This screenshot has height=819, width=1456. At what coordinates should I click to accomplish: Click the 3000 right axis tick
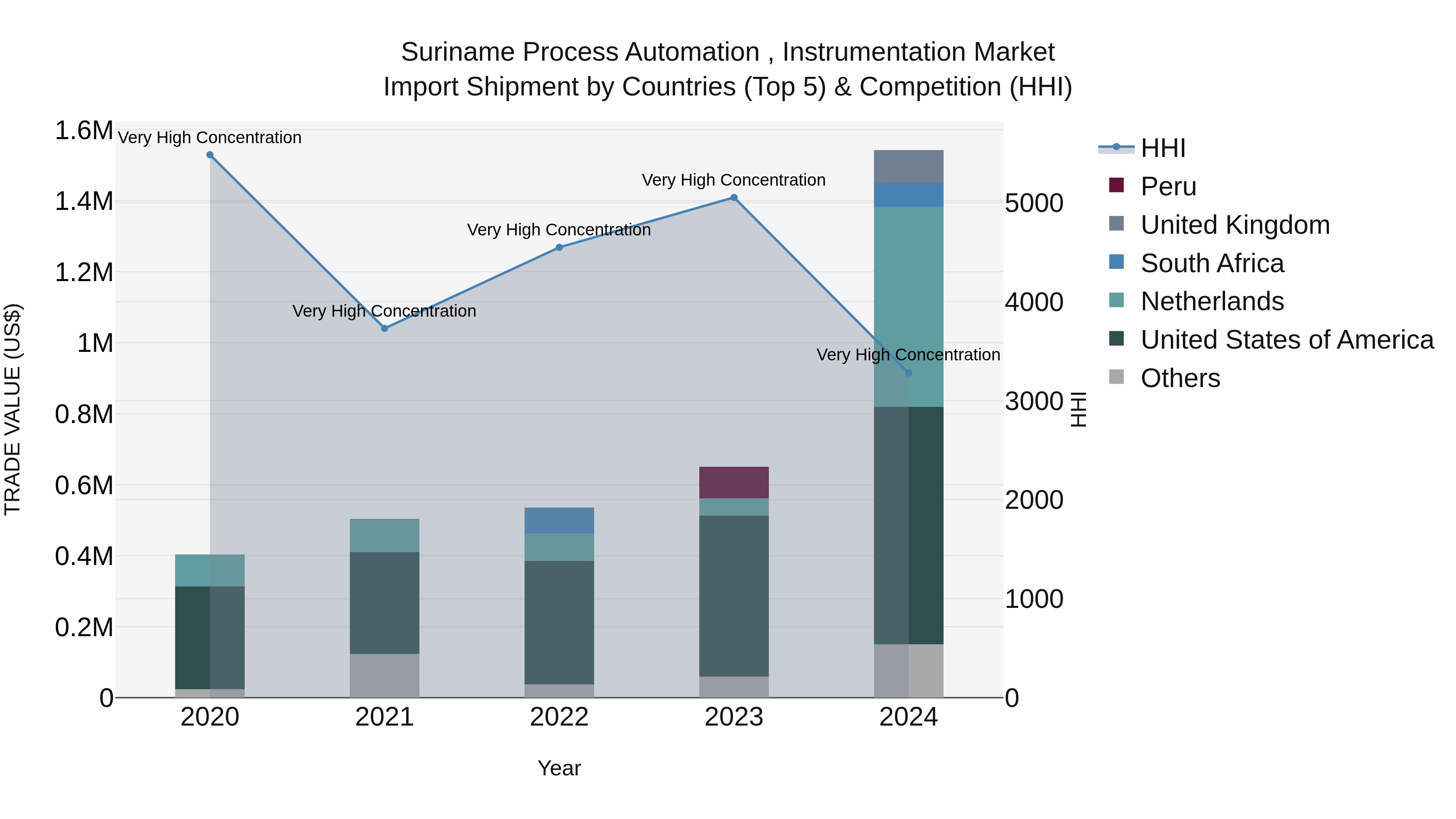click(1034, 401)
